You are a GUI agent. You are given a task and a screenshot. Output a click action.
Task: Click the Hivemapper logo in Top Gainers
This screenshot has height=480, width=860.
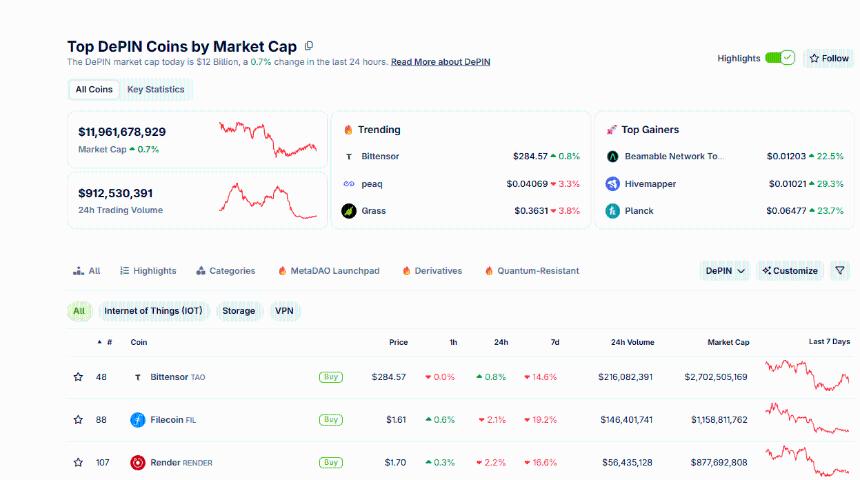click(x=613, y=184)
